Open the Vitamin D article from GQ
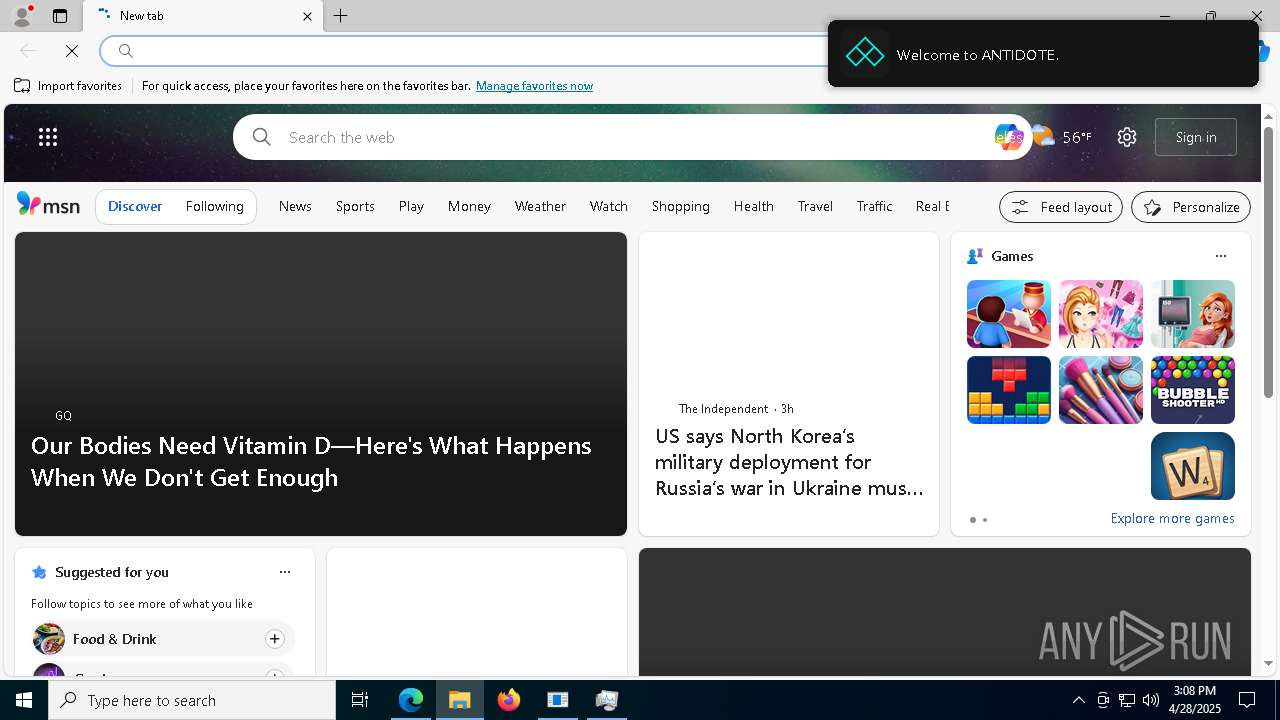 (x=311, y=461)
